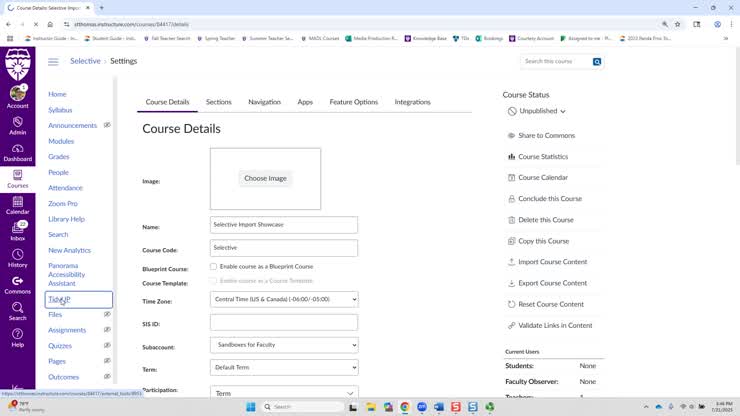Open the Help menu icon
Screen dimensions: 740x416
[17, 338]
